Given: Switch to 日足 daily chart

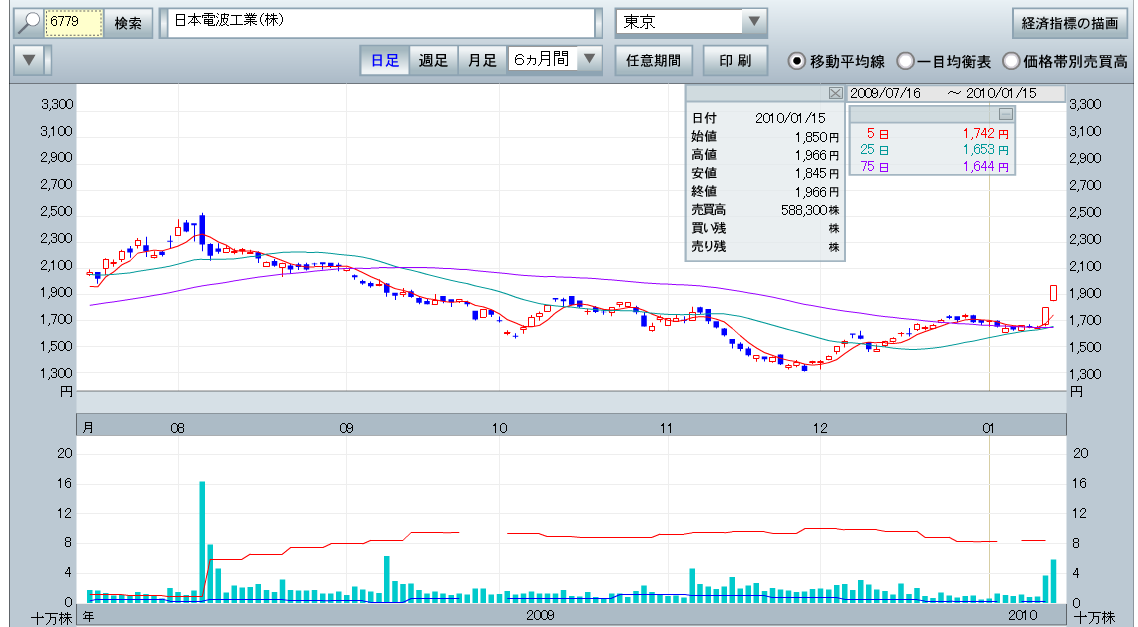Looking at the screenshot, I should click(385, 60).
